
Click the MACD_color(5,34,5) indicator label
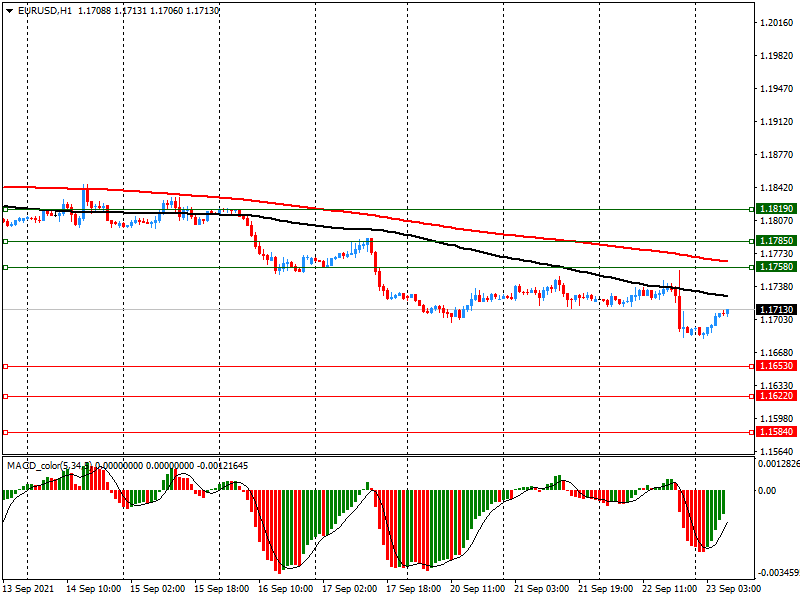(x=49, y=466)
